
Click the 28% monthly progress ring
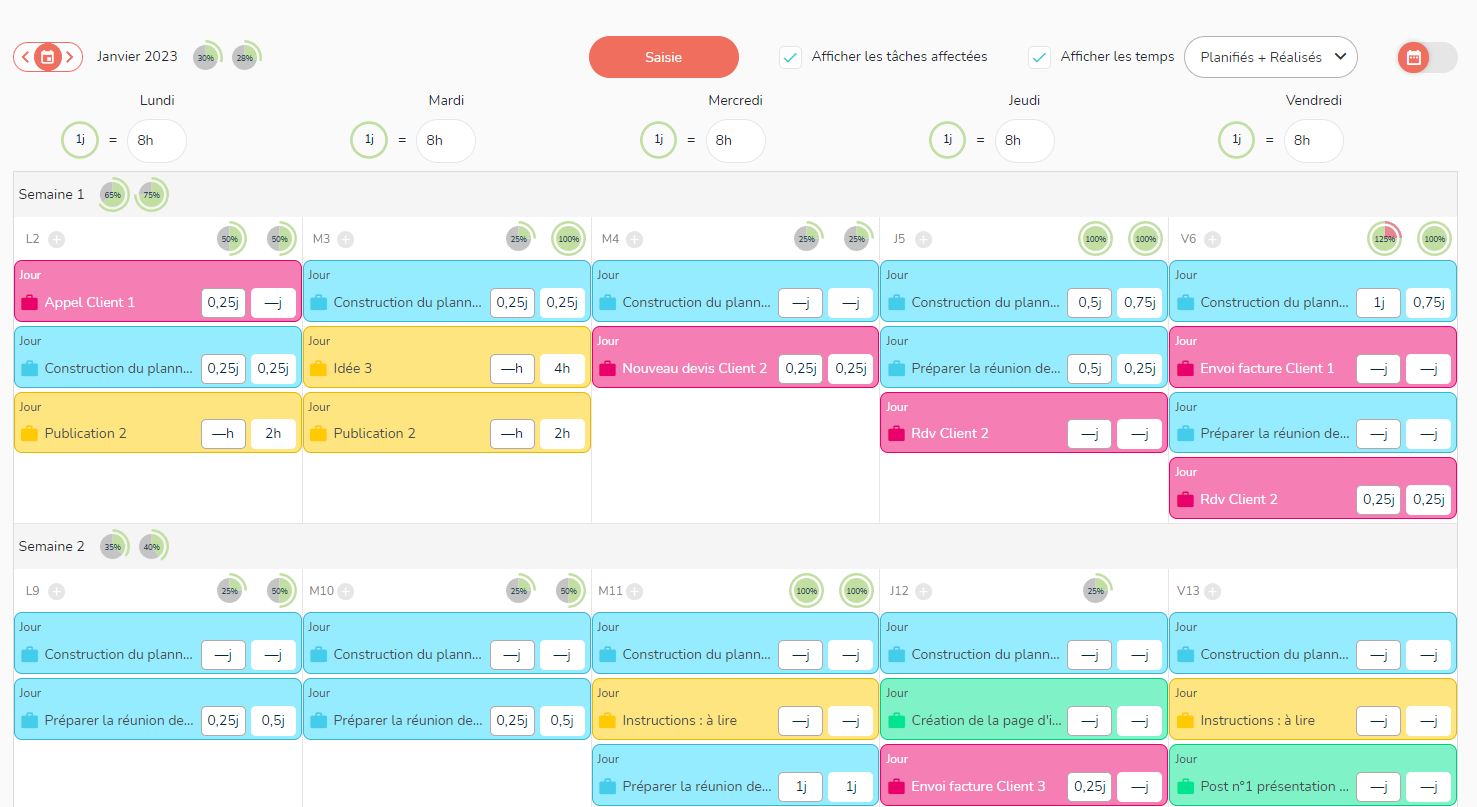pyautogui.click(x=245, y=58)
